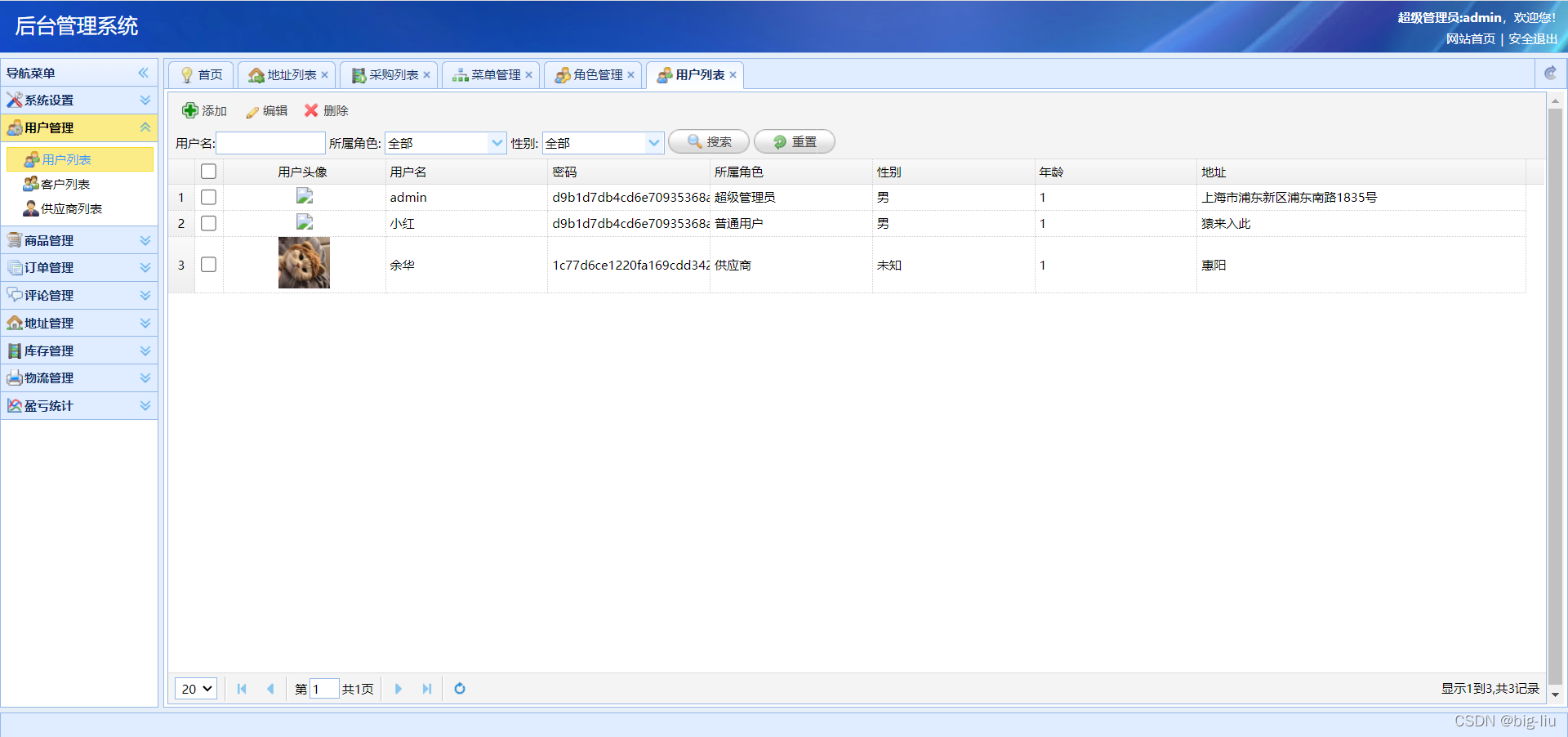The image size is (1568, 737).
Task: Close the 采购列表 tab
Action: click(426, 74)
